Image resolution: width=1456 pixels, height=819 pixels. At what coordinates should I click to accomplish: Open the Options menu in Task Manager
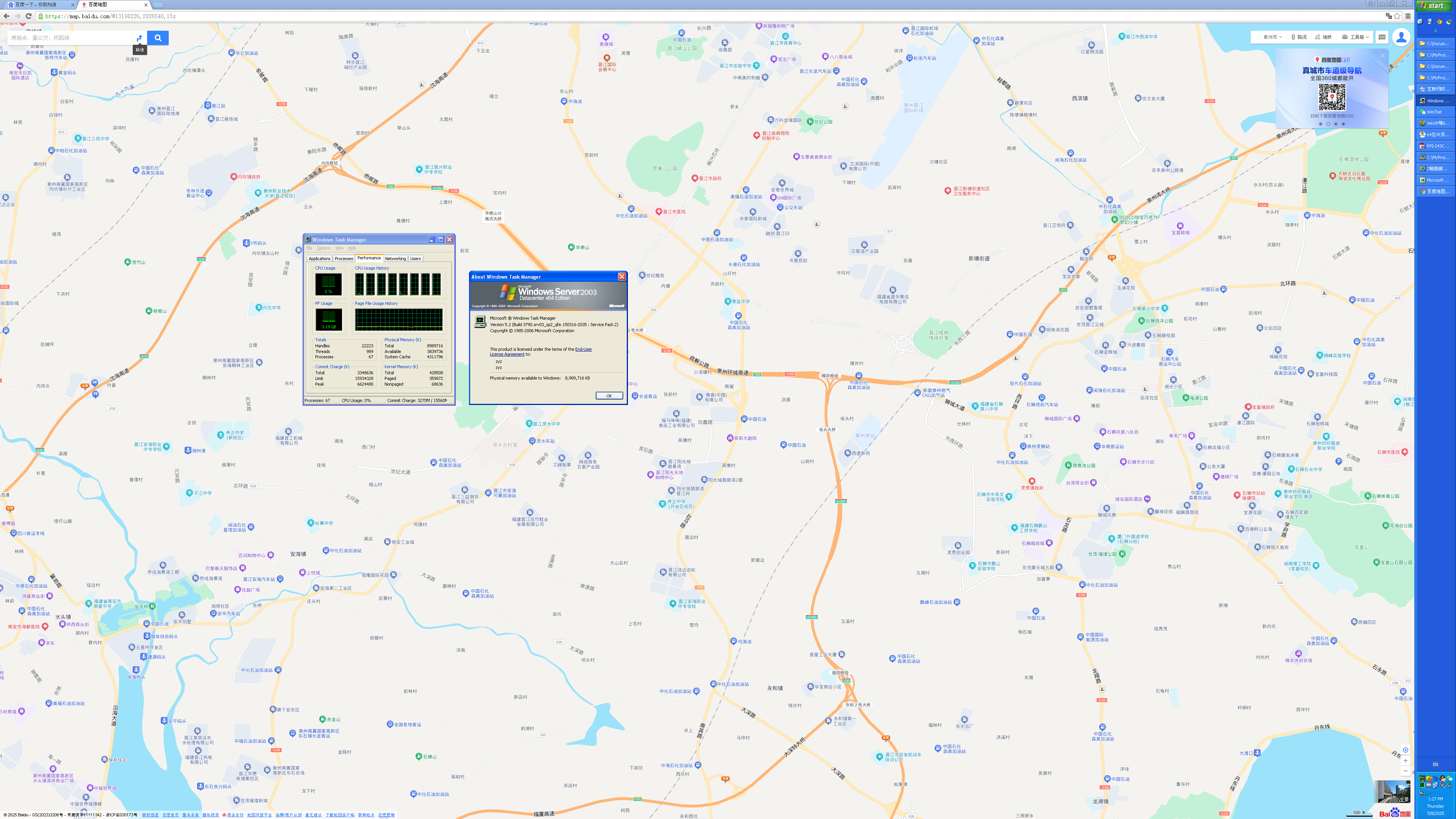tap(324, 248)
